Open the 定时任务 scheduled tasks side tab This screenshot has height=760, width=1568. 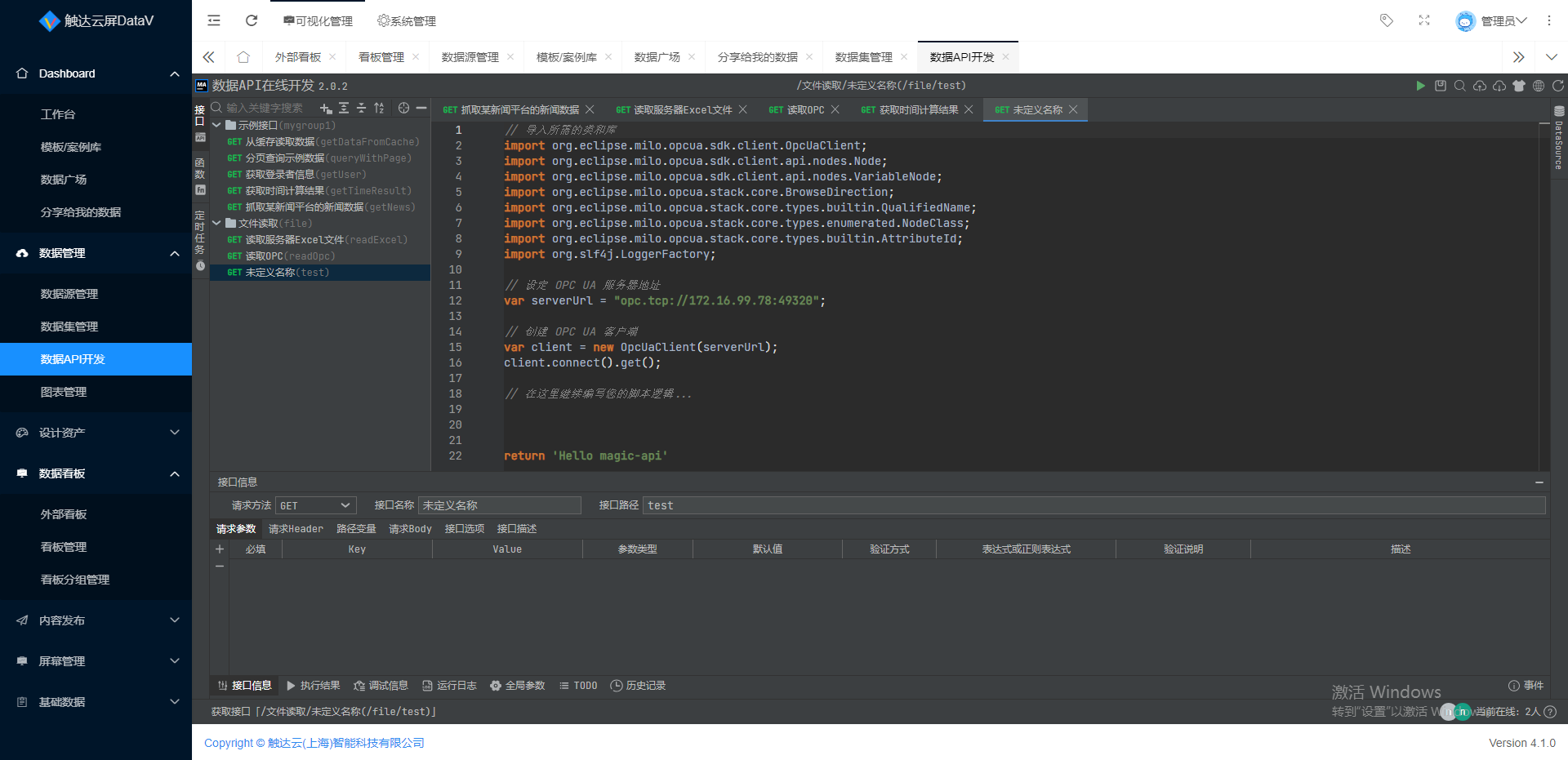click(x=200, y=241)
